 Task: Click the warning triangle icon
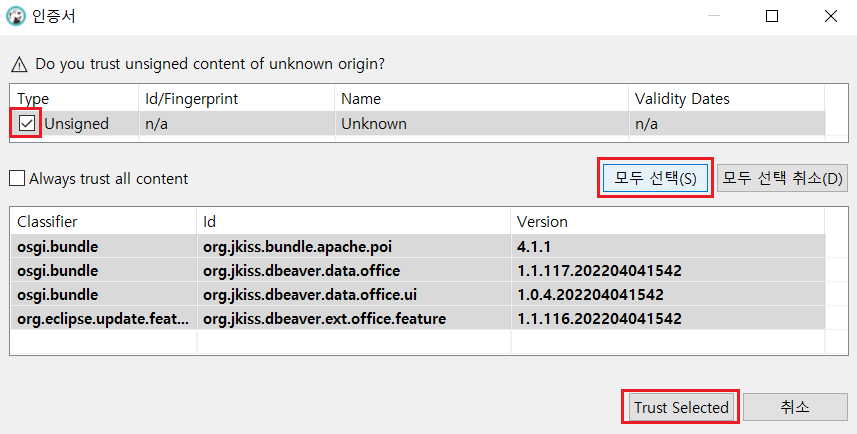(18, 64)
